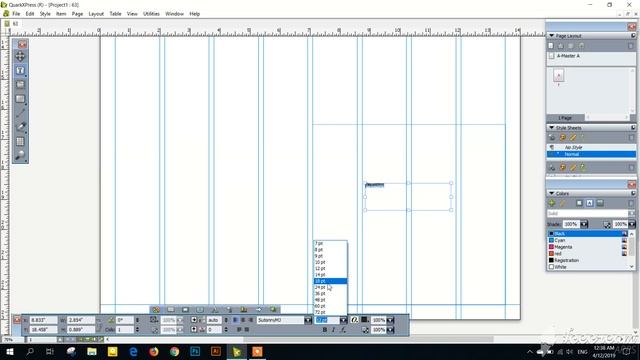This screenshot has width=640, height=360.
Task: Click the Cols columns input field
Action: click(x=124, y=329)
